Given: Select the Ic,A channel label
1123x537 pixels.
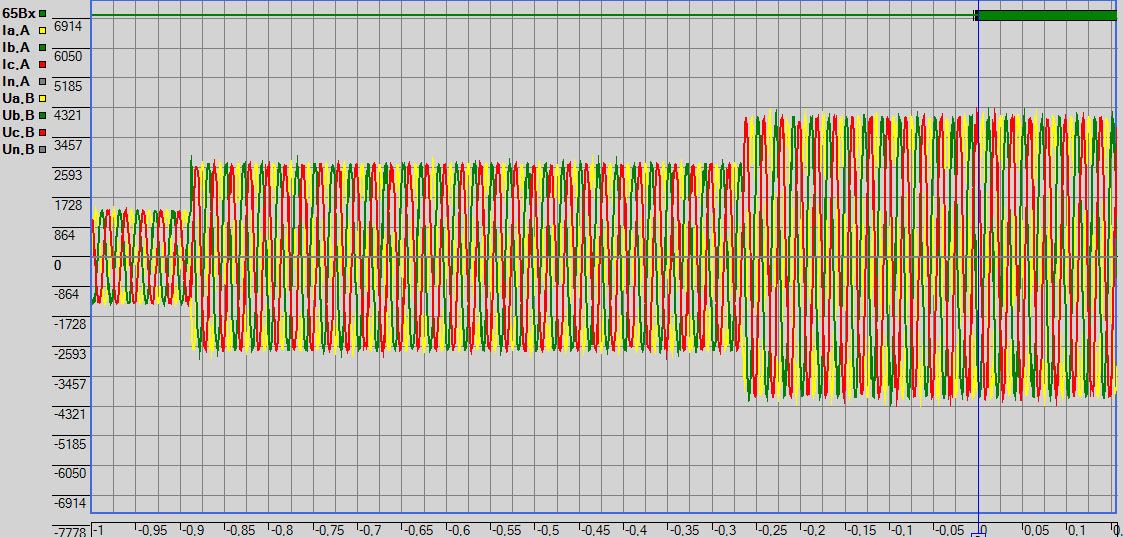Looking at the screenshot, I should pyautogui.click(x=16, y=64).
